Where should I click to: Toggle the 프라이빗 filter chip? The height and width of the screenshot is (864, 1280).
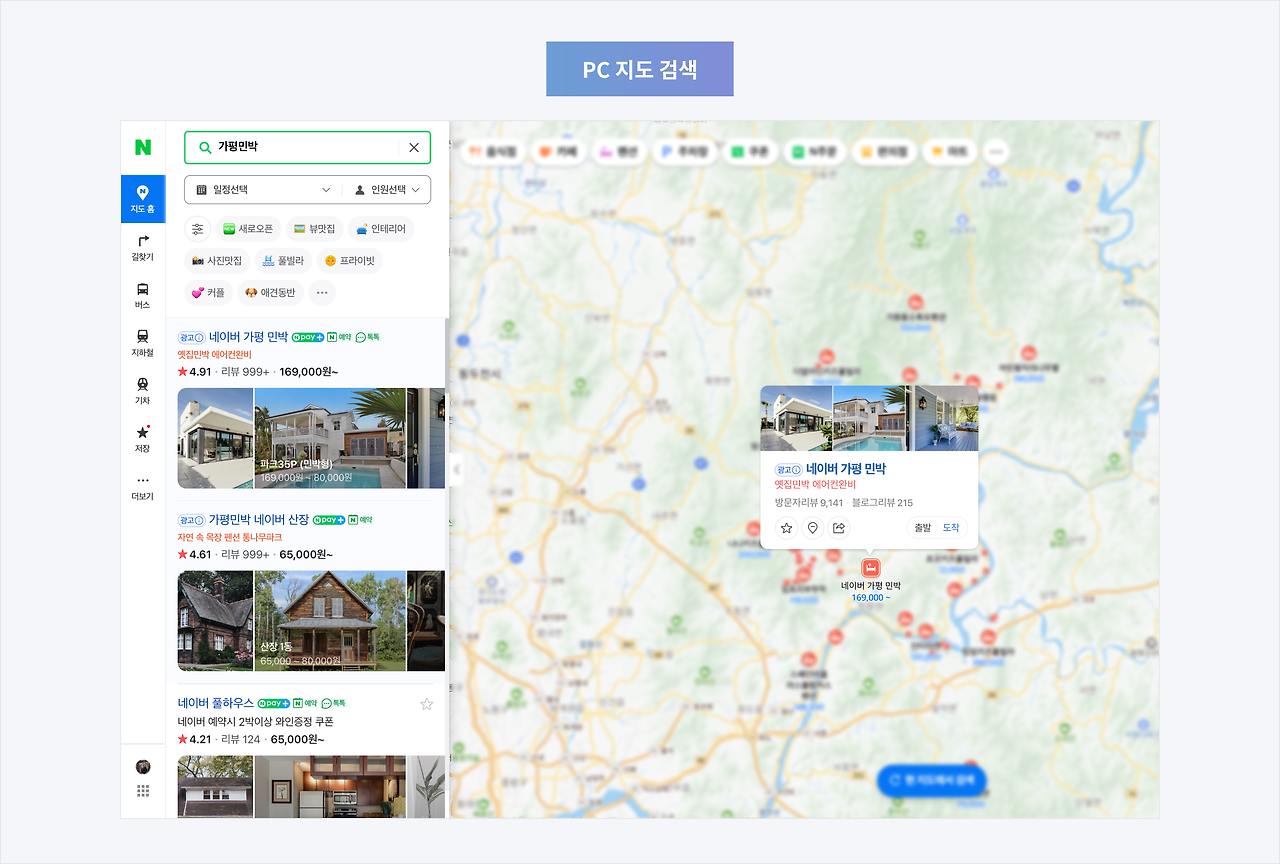pyautogui.click(x=350, y=261)
